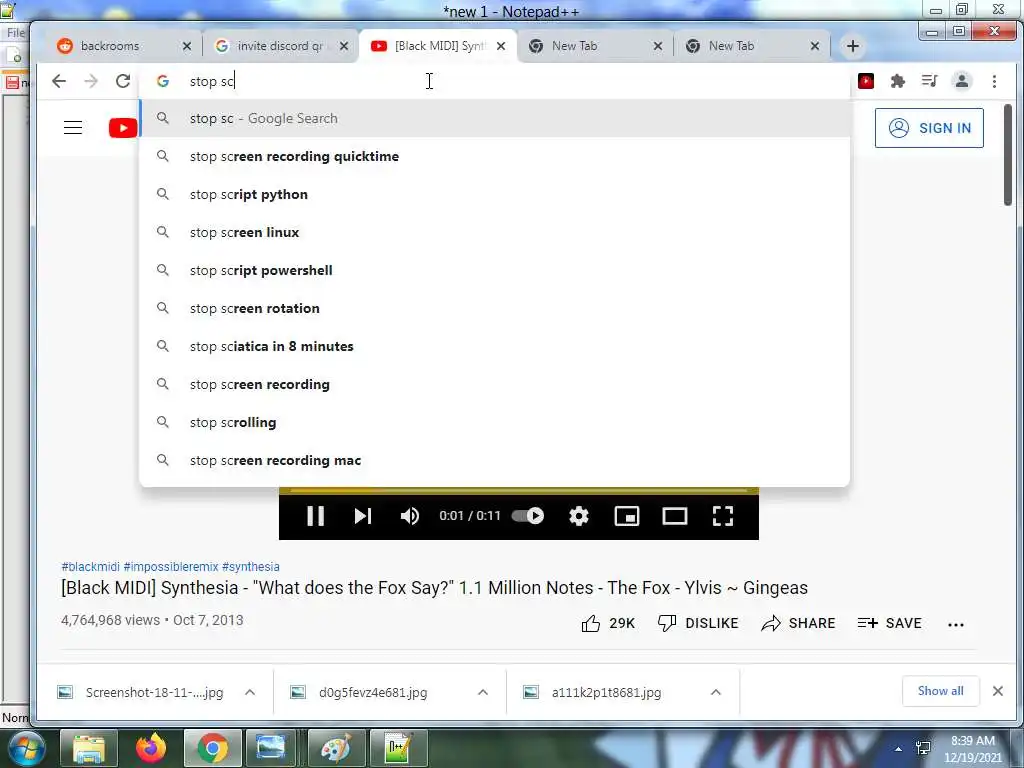Open downloaded file a111k2p1t8681.jpg
Viewport: 1024px width, 768px height.
pos(606,692)
